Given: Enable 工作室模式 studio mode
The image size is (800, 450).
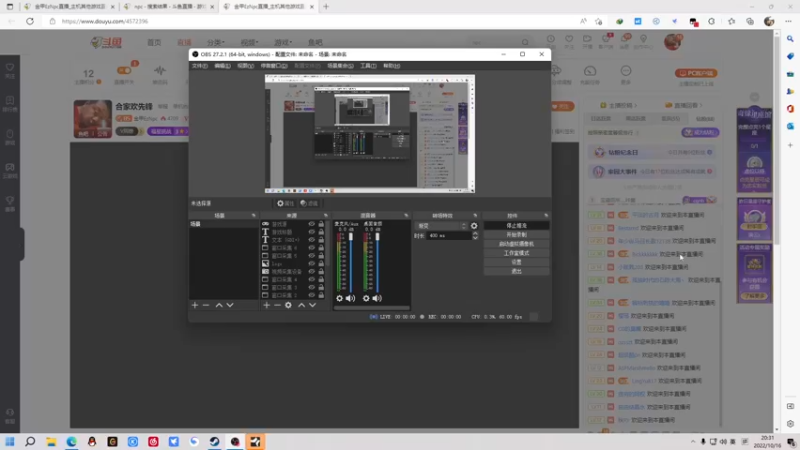Looking at the screenshot, I should click(x=516, y=253).
